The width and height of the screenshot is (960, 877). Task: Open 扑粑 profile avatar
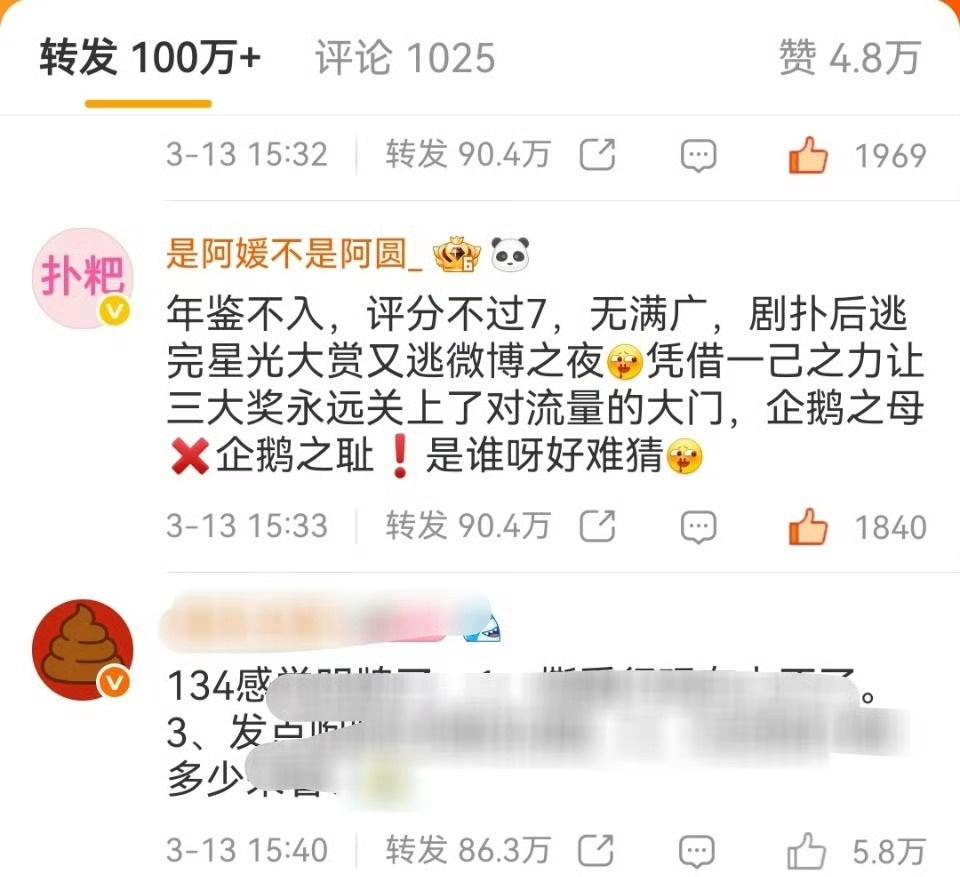[x=82, y=279]
